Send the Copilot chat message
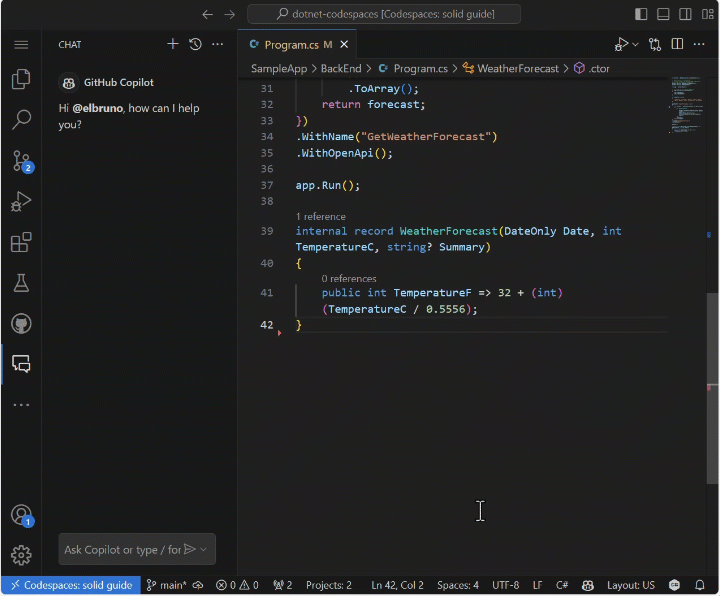This screenshot has height=596, width=720. pyautogui.click(x=190, y=549)
